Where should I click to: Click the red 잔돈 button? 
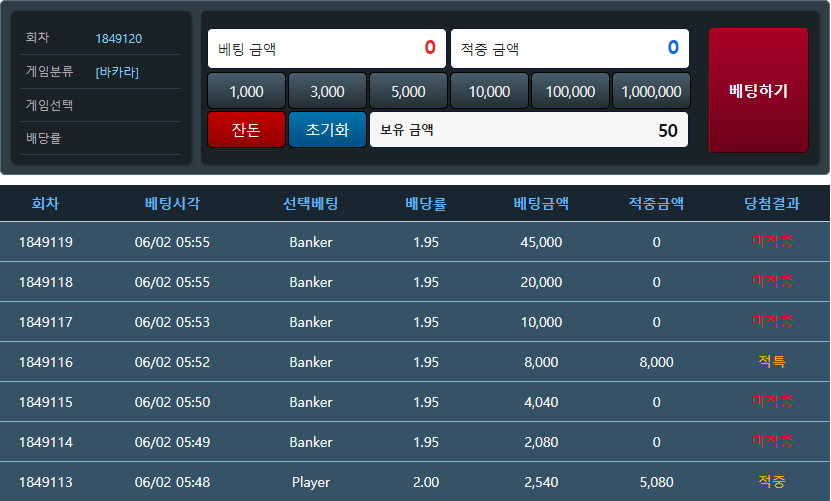[x=246, y=129]
